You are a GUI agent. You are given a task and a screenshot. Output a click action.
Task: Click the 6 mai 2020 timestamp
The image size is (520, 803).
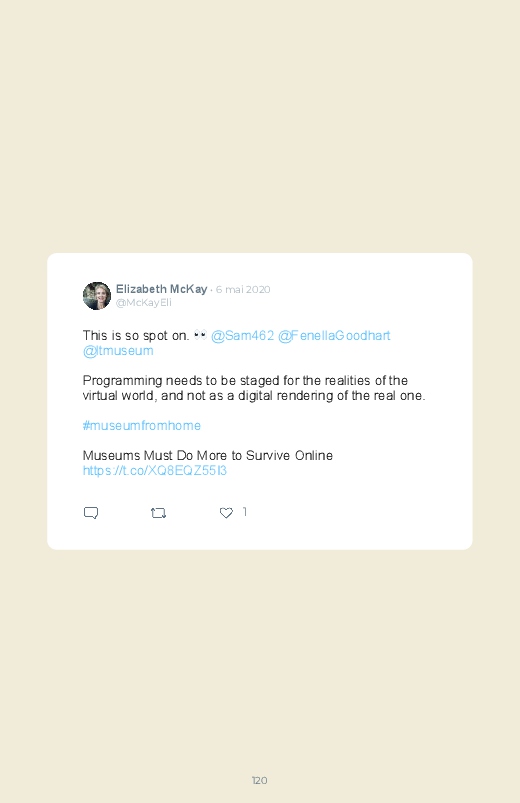click(x=243, y=289)
